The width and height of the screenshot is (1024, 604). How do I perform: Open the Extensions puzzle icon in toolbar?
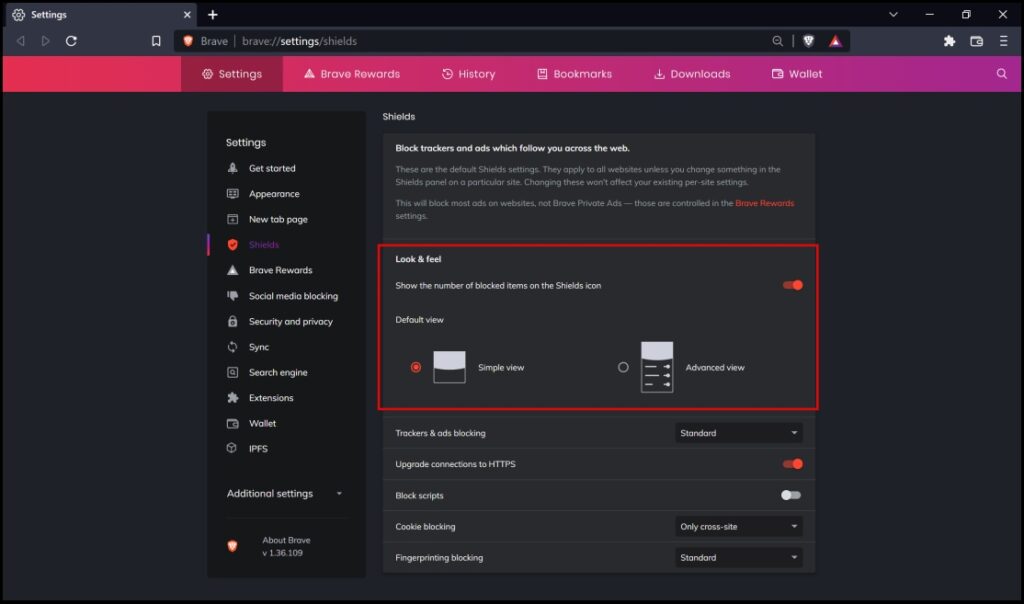[x=950, y=41]
